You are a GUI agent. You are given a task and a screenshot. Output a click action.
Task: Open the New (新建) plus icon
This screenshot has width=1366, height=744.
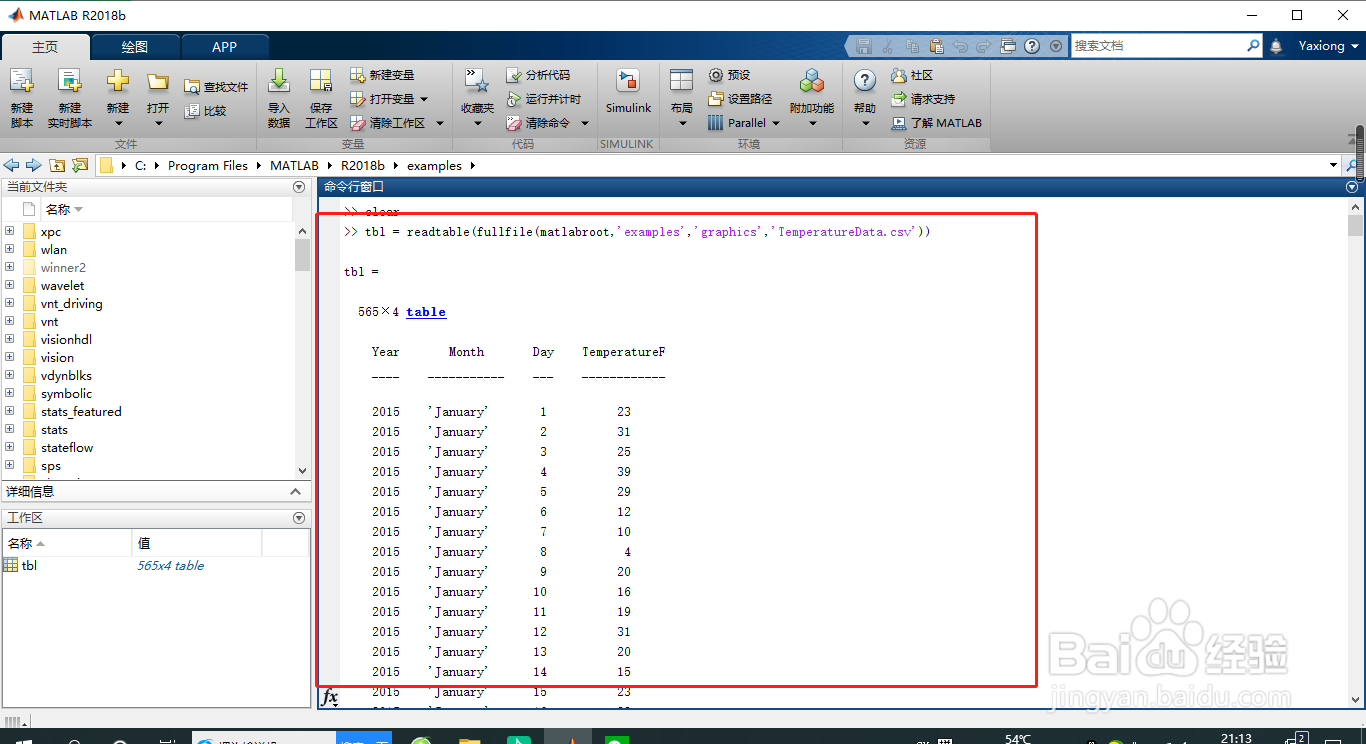point(118,82)
